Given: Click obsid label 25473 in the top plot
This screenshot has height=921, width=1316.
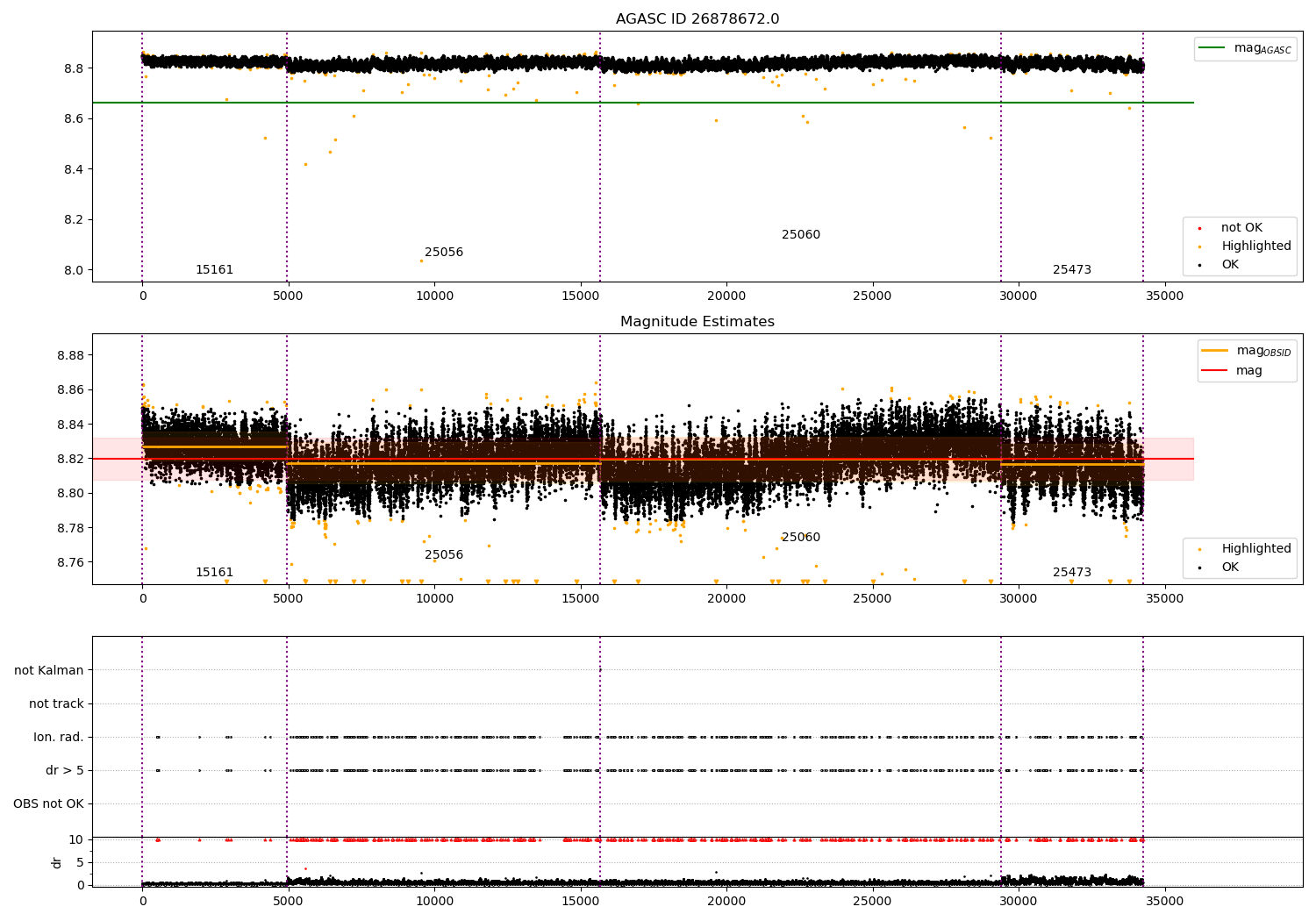Looking at the screenshot, I should tap(1072, 270).
